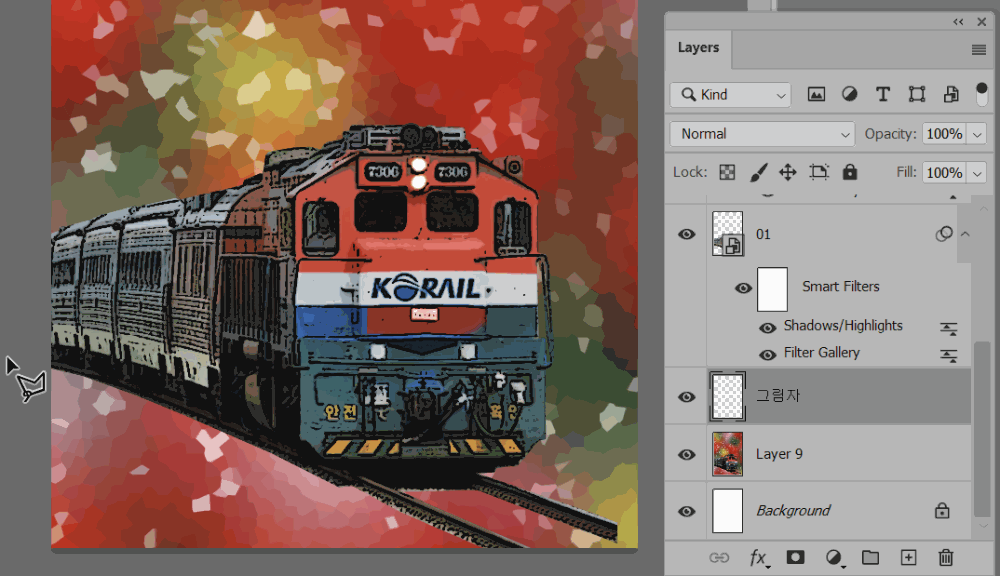Open the Normal blend mode dropdown

pos(763,134)
